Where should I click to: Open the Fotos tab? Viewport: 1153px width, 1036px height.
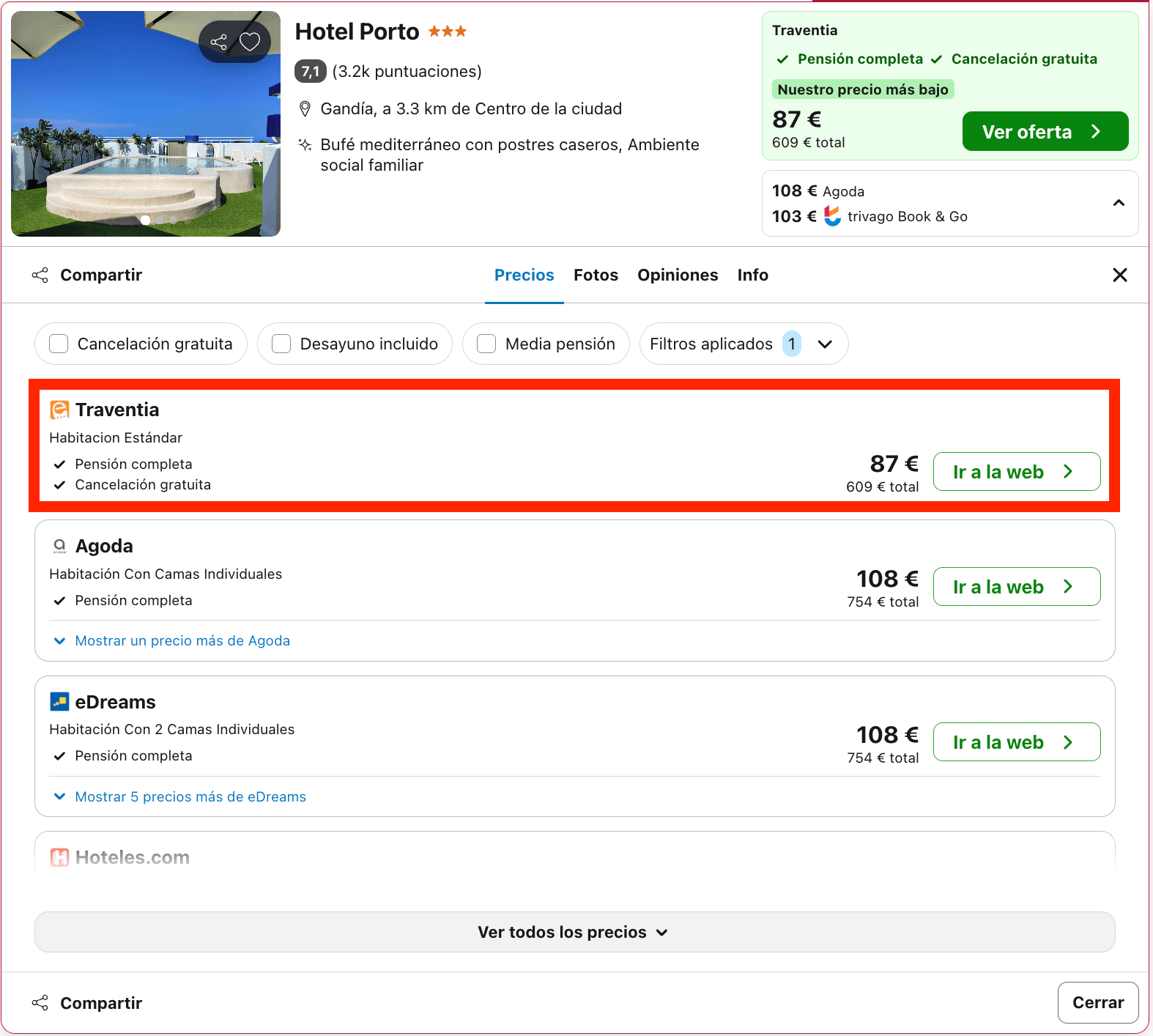pos(596,275)
